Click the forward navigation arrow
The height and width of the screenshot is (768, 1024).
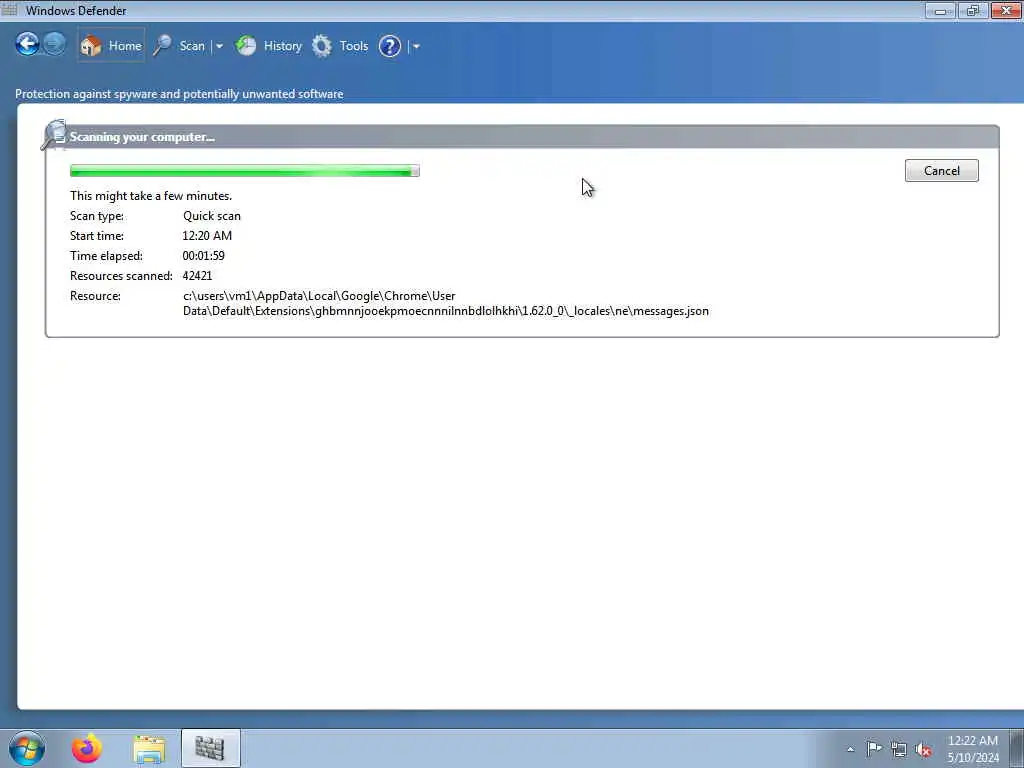(x=55, y=44)
